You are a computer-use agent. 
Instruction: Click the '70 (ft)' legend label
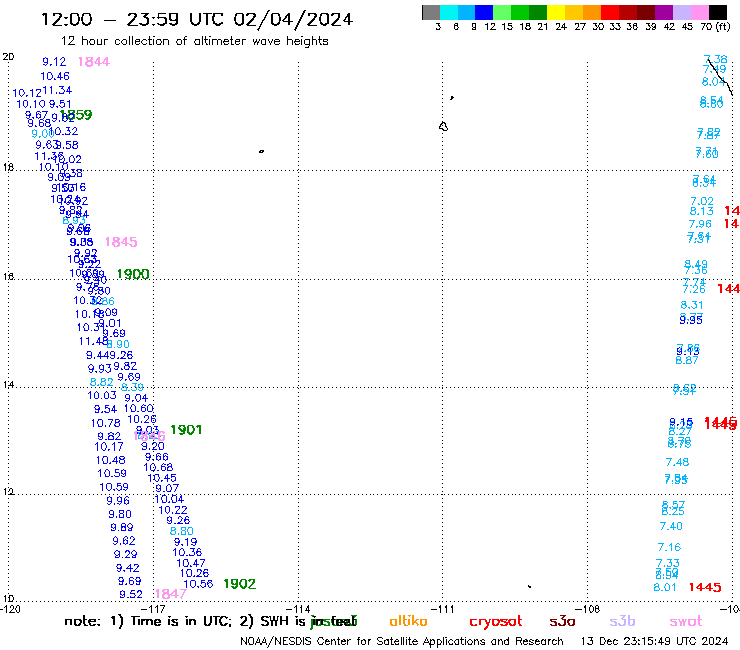715,27
